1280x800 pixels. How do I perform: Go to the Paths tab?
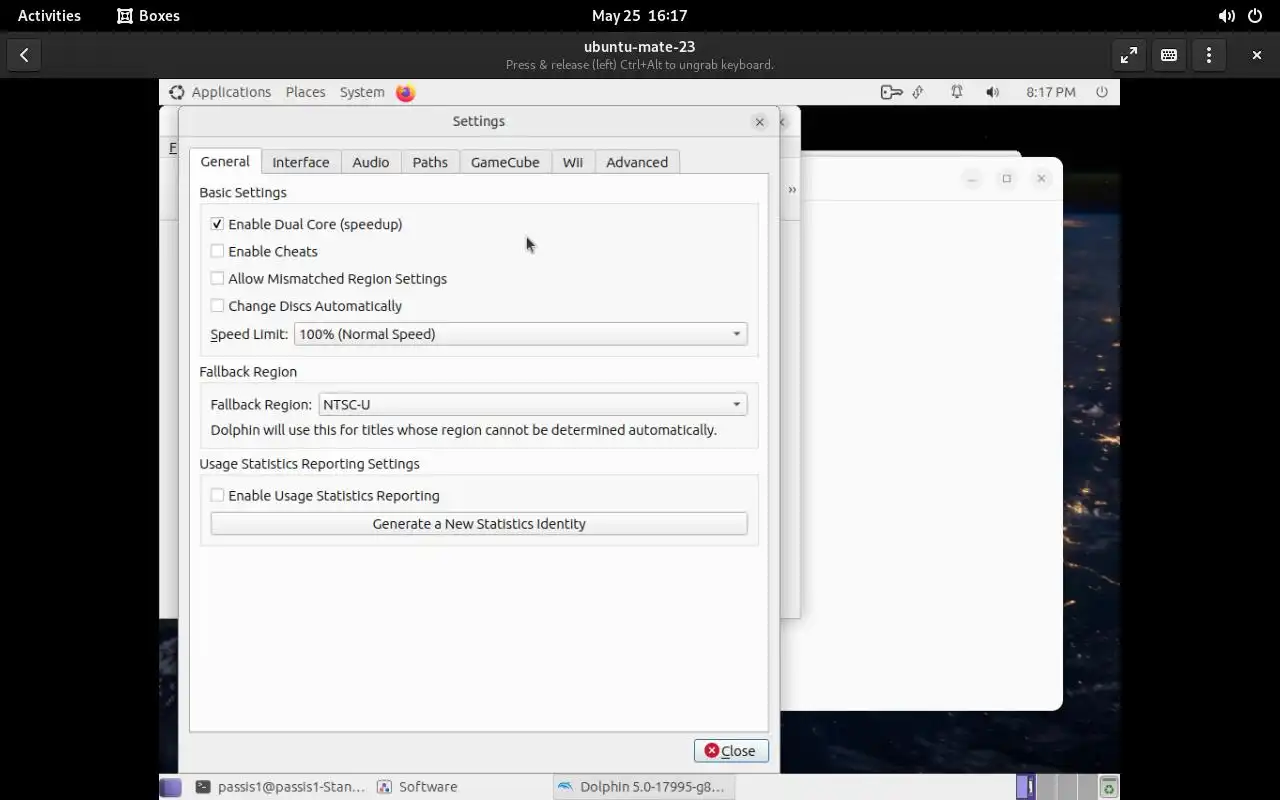[430, 162]
